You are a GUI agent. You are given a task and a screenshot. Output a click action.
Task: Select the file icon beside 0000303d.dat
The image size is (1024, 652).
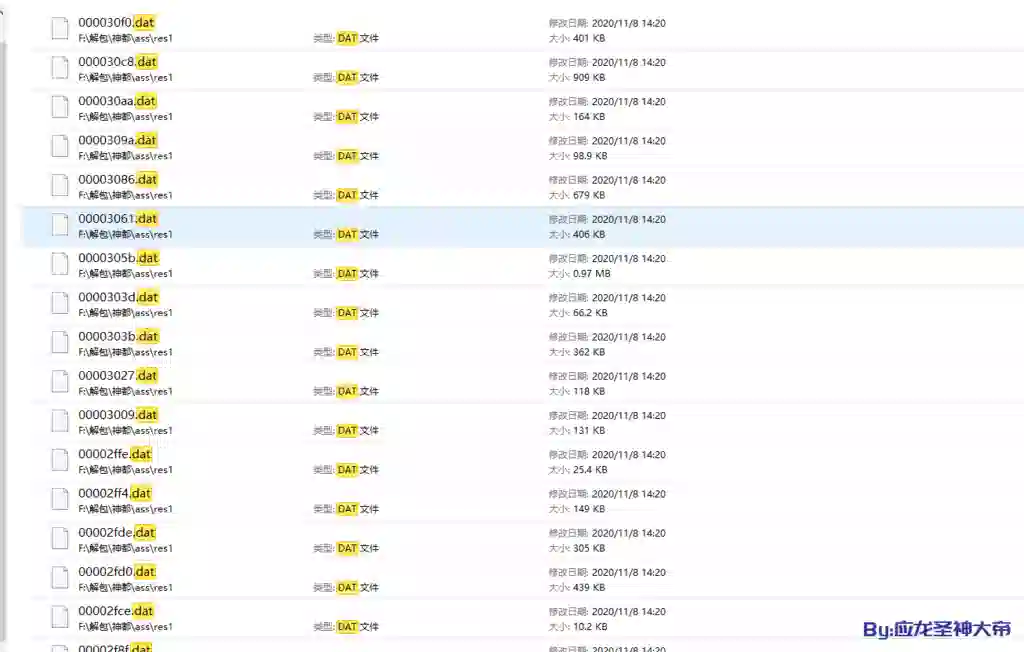coord(60,303)
